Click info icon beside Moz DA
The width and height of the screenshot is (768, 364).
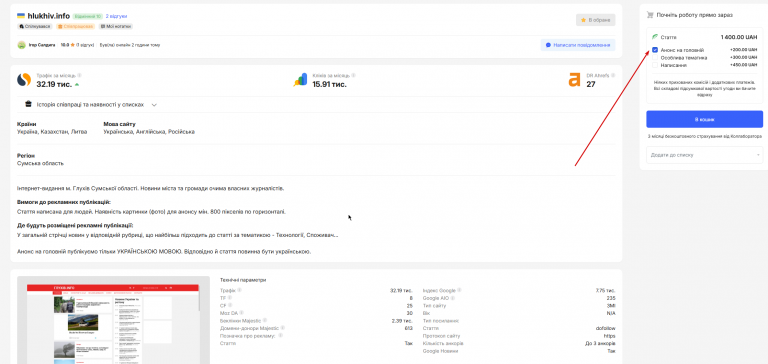(x=241, y=313)
